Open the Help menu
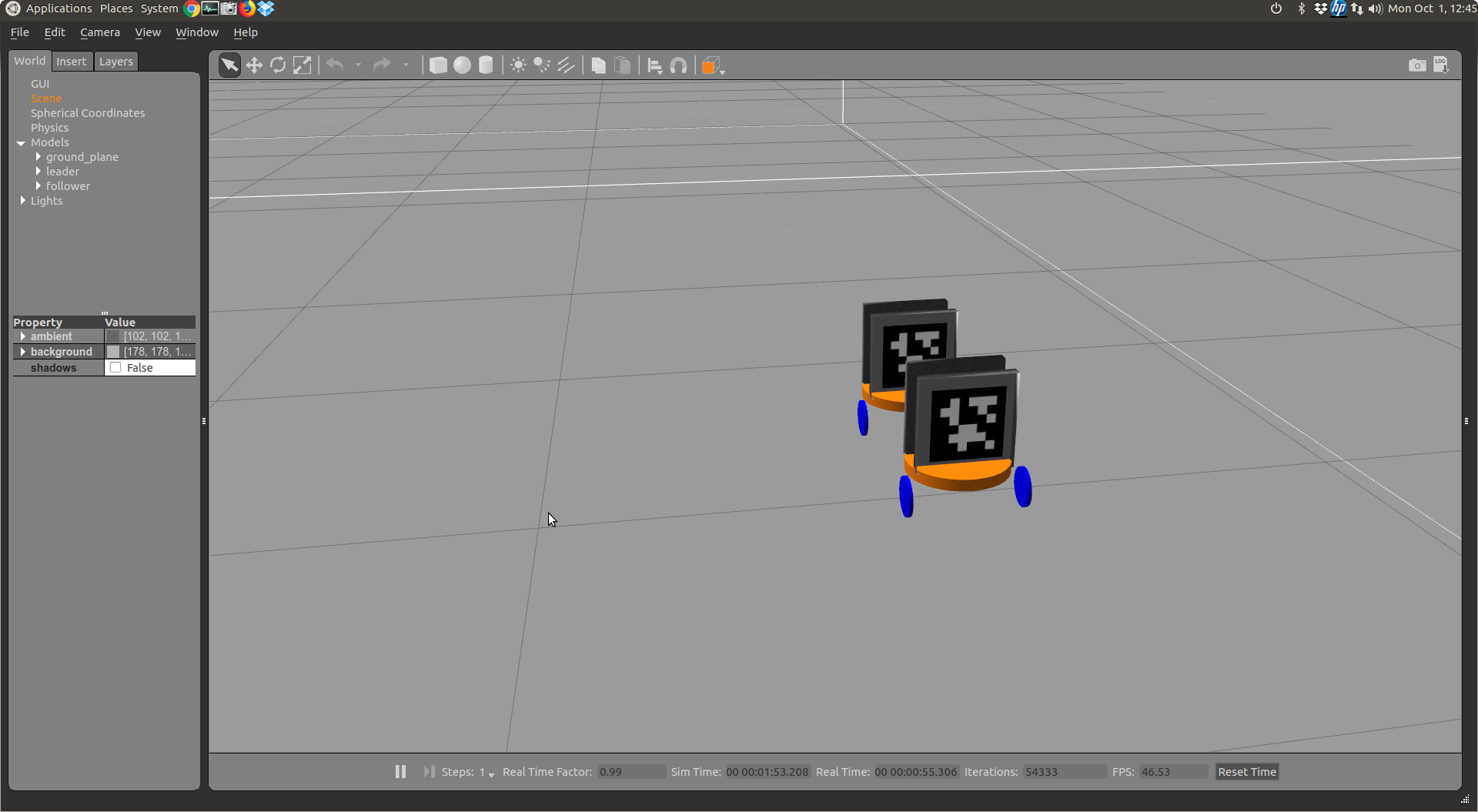Screen dimensions: 1478x812 246,32
